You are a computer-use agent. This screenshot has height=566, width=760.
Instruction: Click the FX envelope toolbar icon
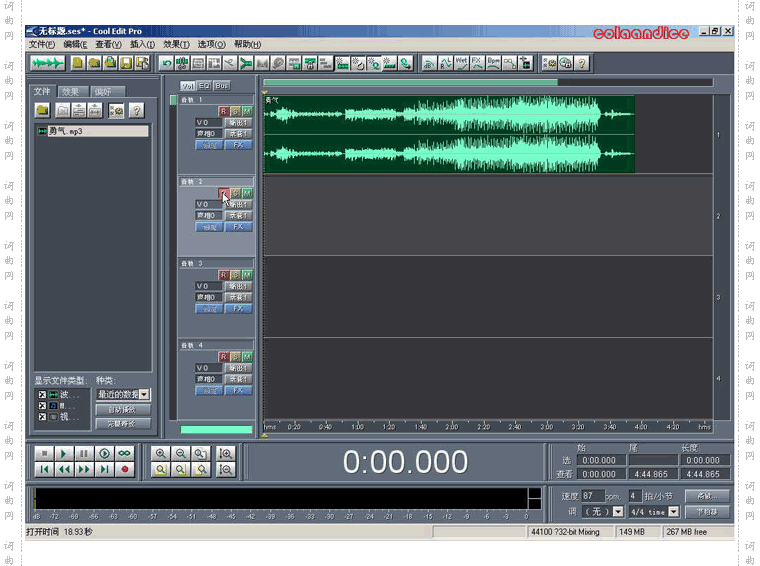click(x=477, y=63)
